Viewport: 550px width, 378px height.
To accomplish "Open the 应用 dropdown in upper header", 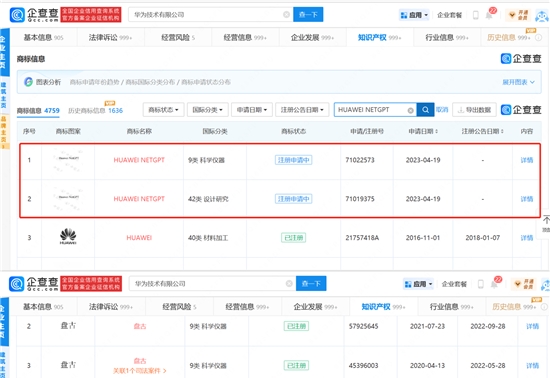I will (414, 15).
